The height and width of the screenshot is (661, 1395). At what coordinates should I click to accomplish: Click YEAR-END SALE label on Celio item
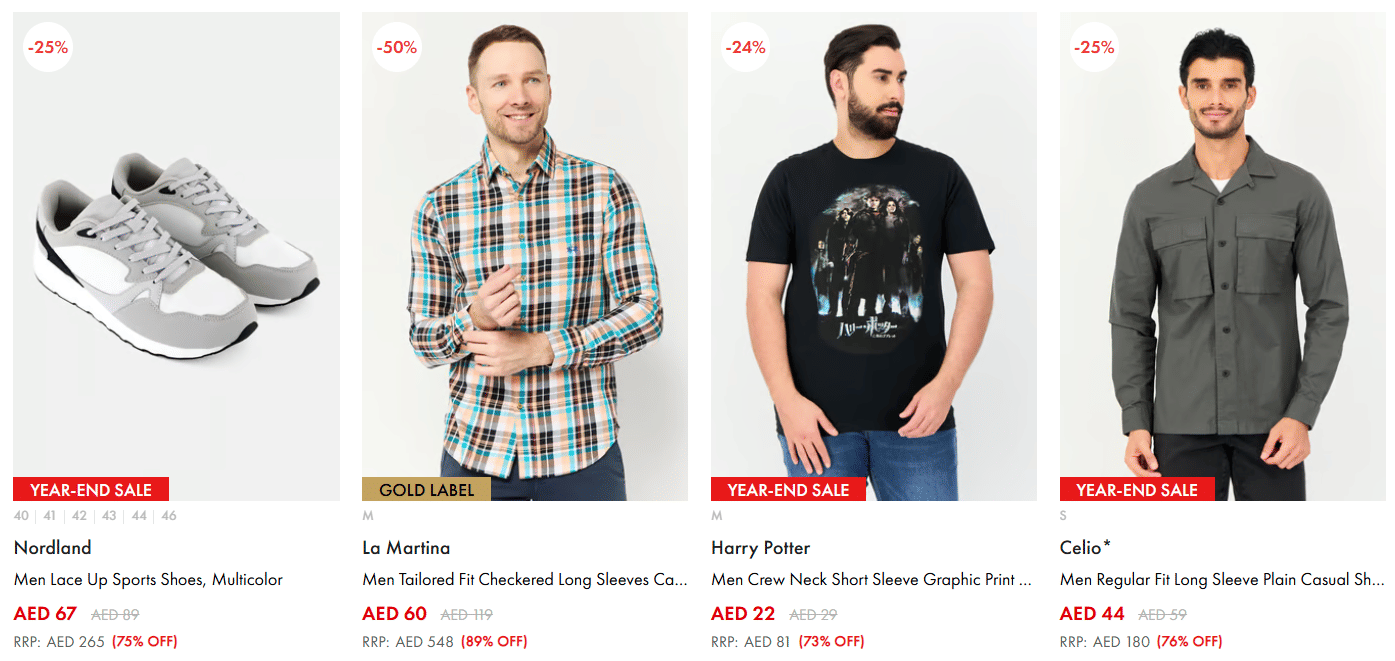click(x=1137, y=490)
